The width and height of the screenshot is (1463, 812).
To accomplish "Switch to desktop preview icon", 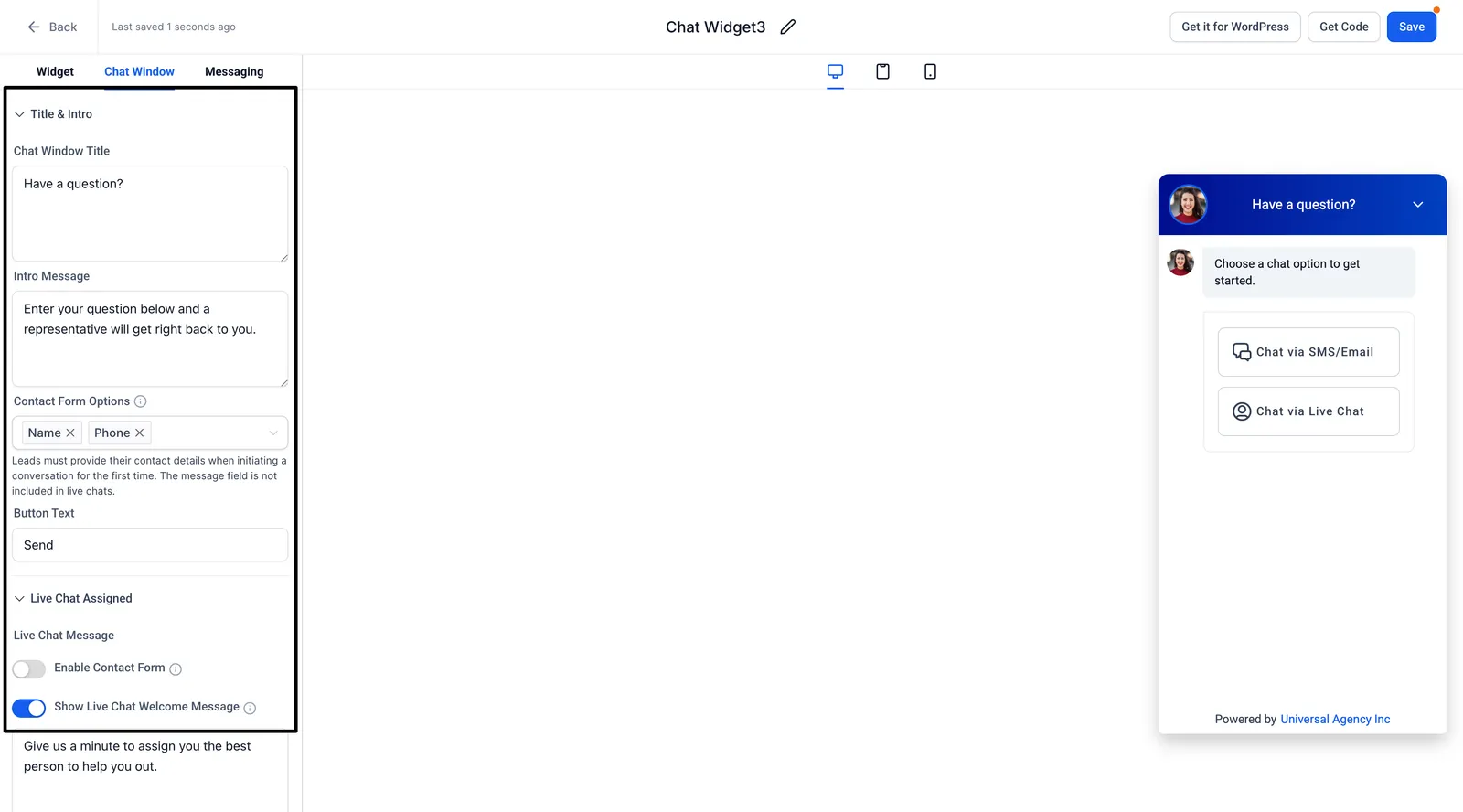I will [x=835, y=71].
